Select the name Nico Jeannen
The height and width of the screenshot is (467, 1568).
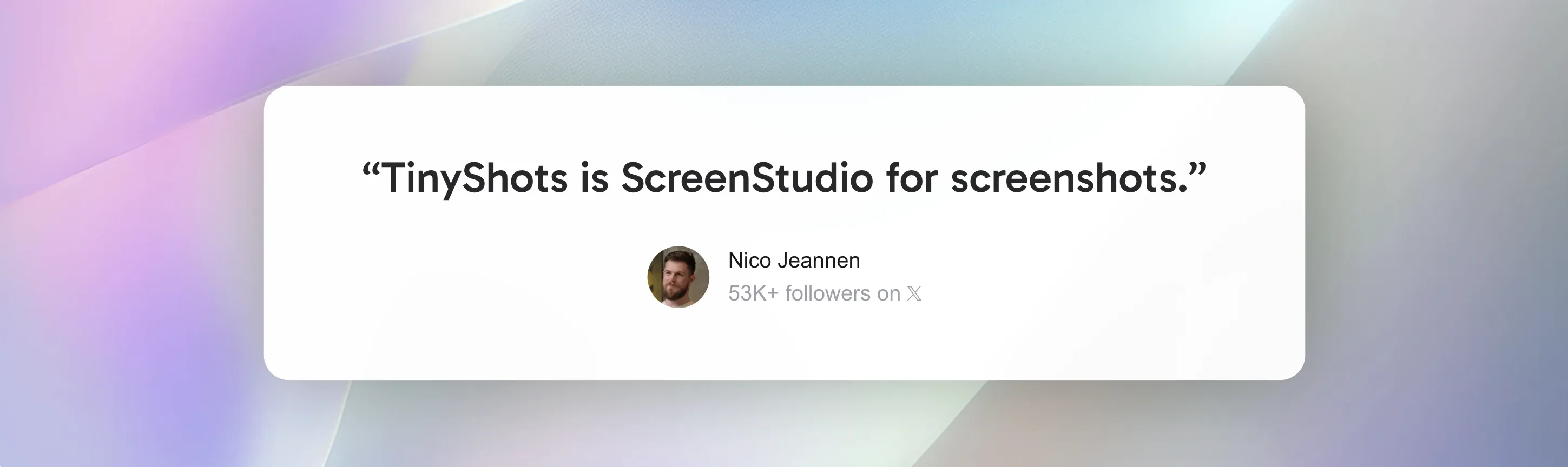click(794, 261)
